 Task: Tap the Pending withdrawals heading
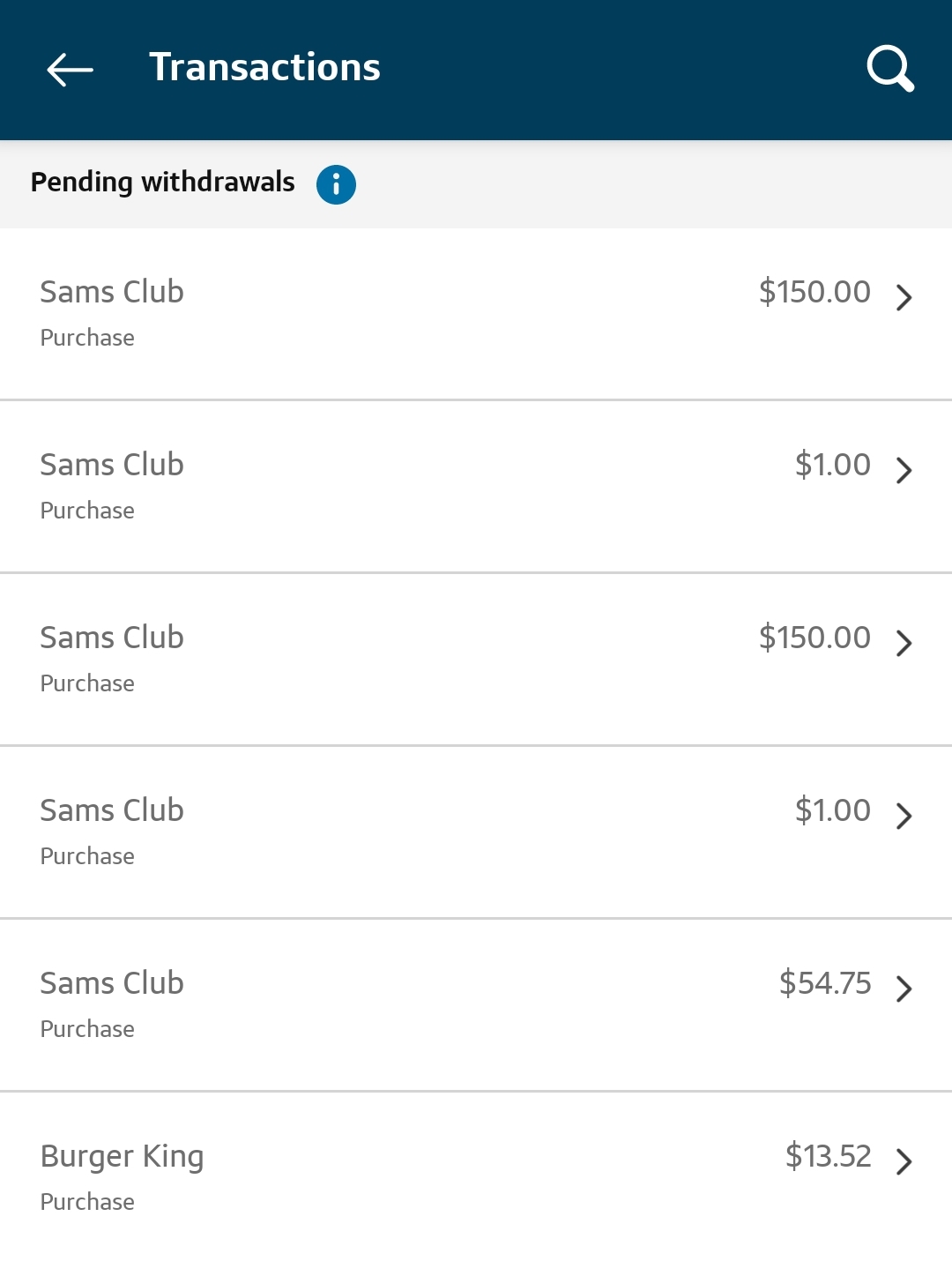coord(163,182)
